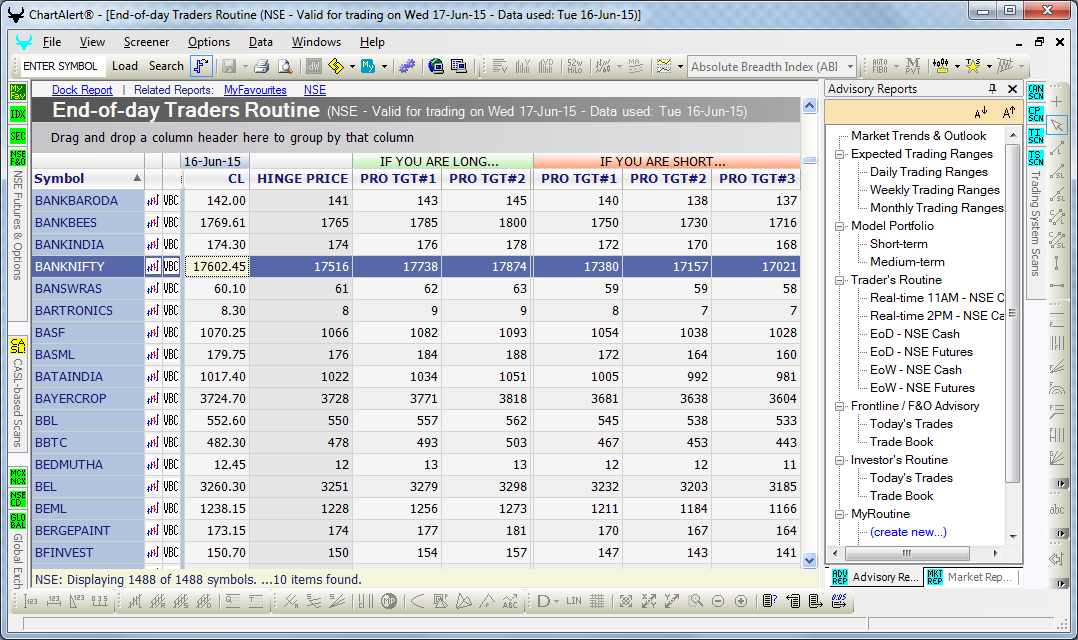
Task: Click the MP circle icon in bottom toolbar
Action: tap(388, 602)
